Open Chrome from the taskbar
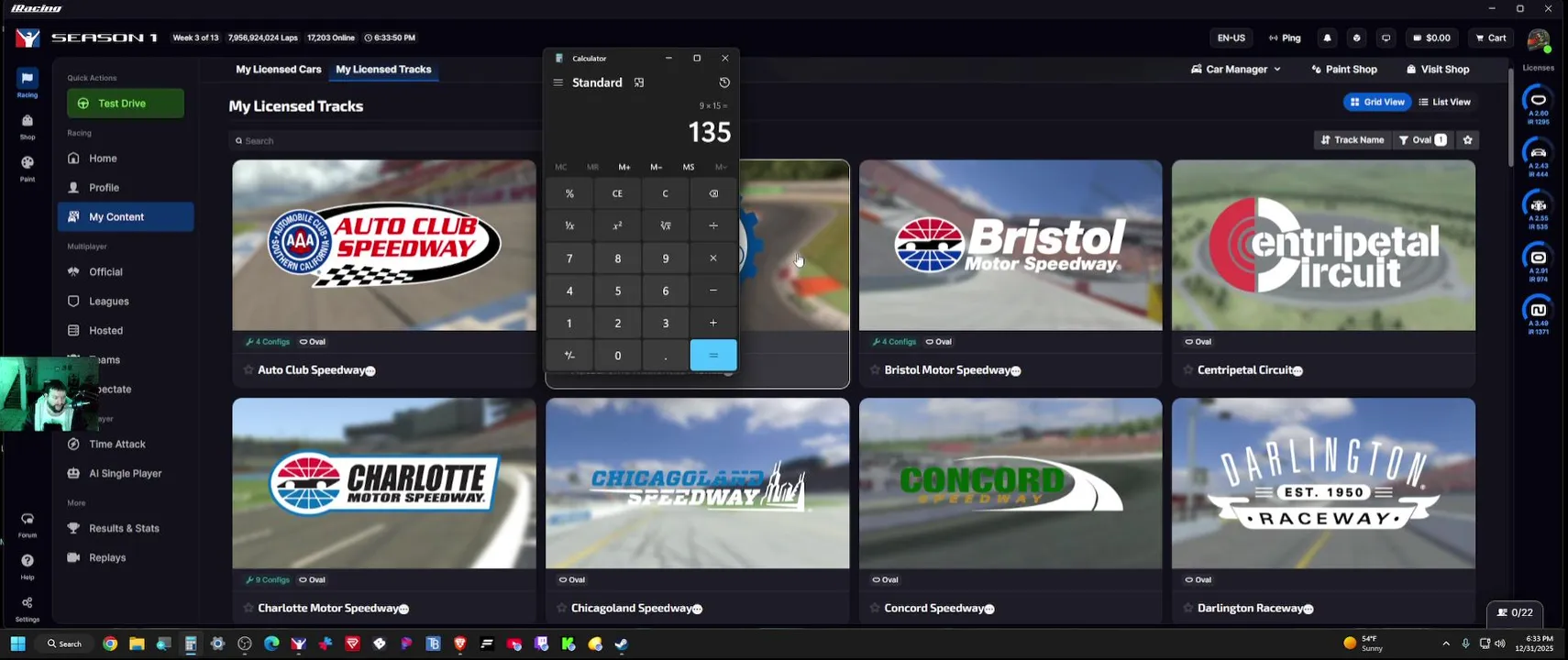The height and width of the screenshot is (660, 1568). pyautogui.click(x=110, y=643)
